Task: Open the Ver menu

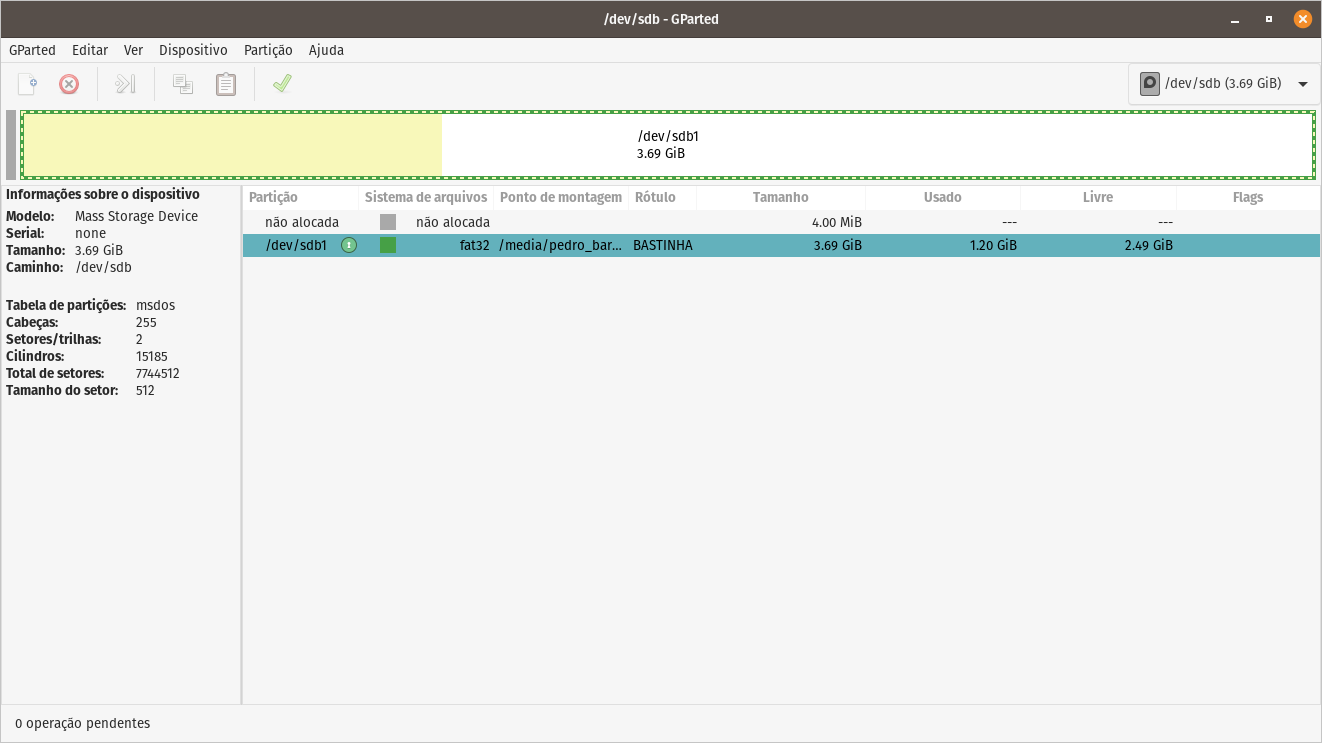Action: pyautogui.click(x=134, y=50)
